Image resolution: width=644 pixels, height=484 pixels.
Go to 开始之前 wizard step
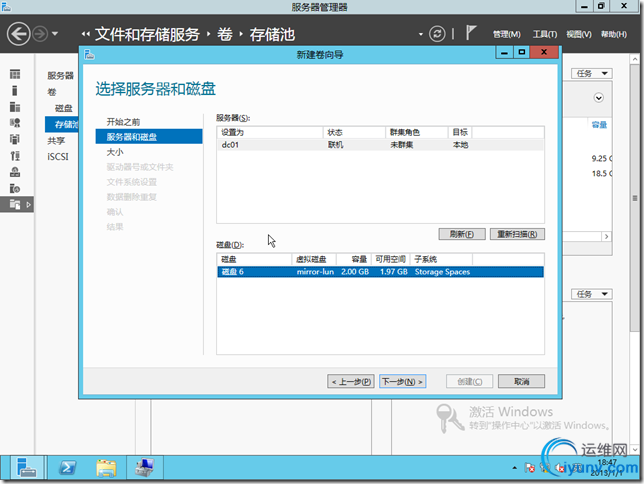[x=123, y=122]
